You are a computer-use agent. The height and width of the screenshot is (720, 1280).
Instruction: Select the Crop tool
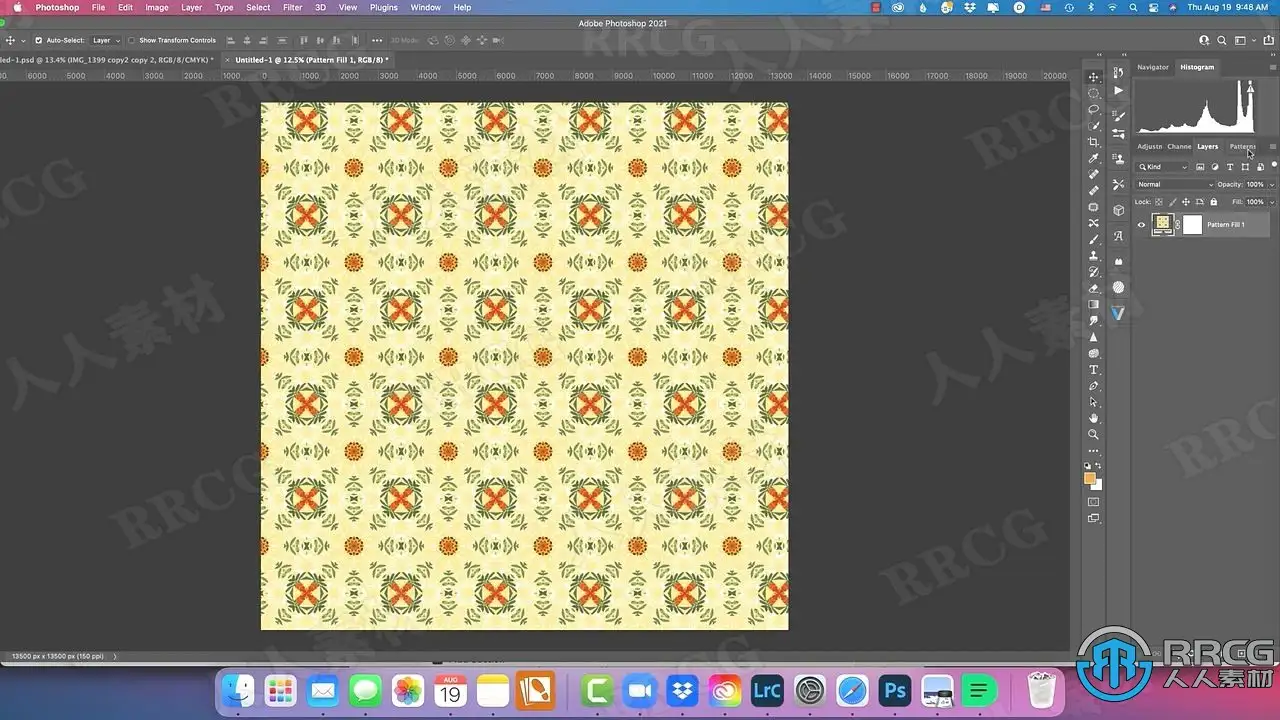pos(1093,142)
